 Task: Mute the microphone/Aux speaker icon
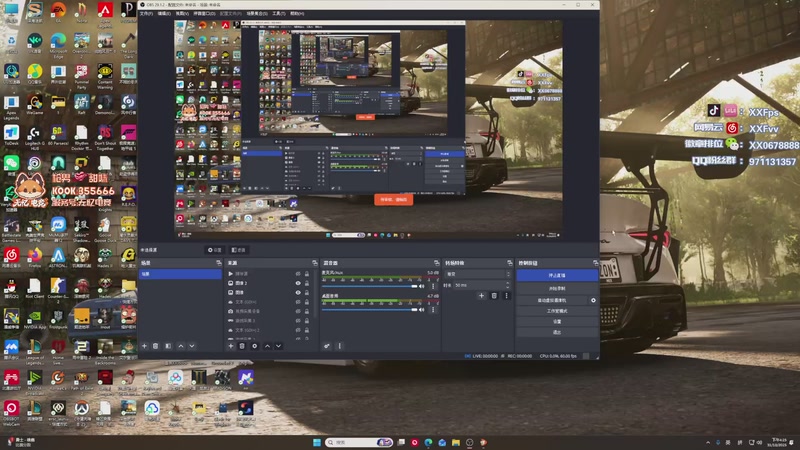tap(421, 286)
